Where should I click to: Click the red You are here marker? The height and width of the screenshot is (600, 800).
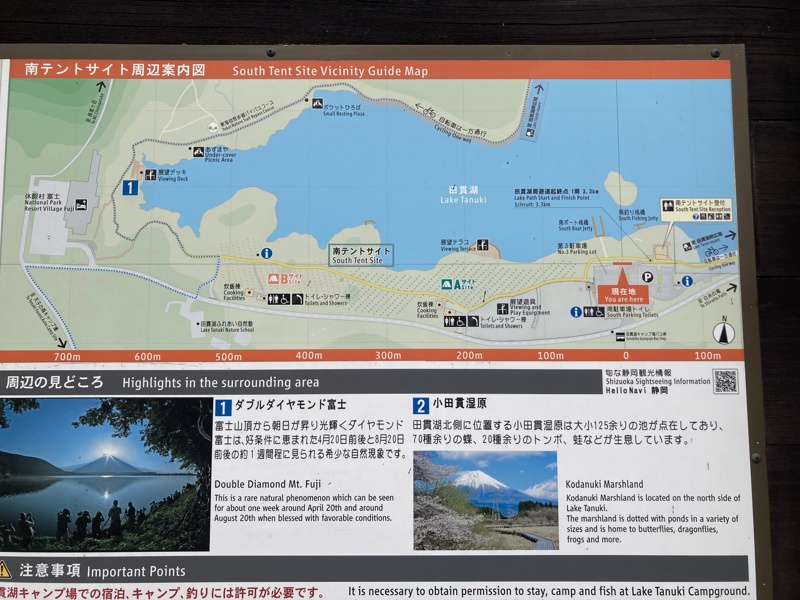(622, 286)
